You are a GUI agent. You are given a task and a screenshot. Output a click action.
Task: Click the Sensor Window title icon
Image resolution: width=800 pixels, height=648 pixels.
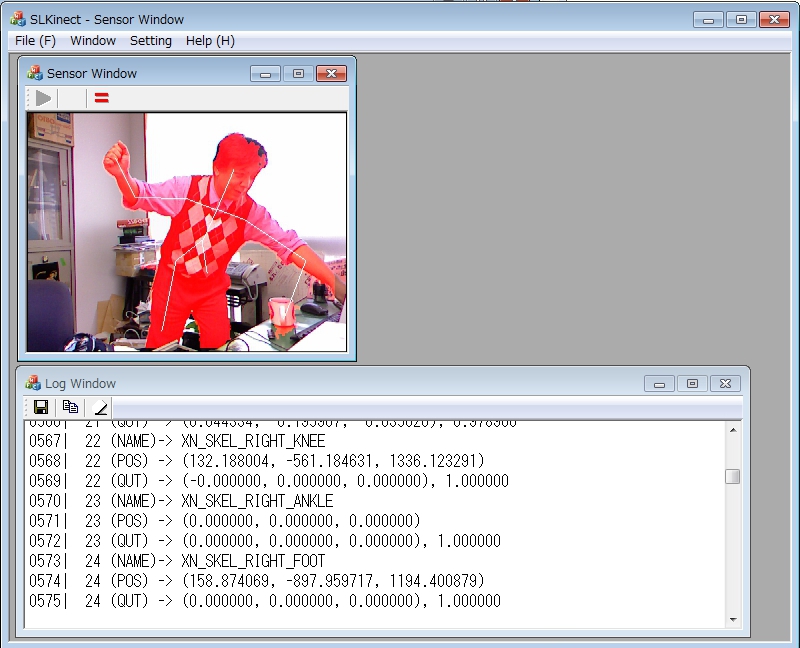click(x=35, y=73)
